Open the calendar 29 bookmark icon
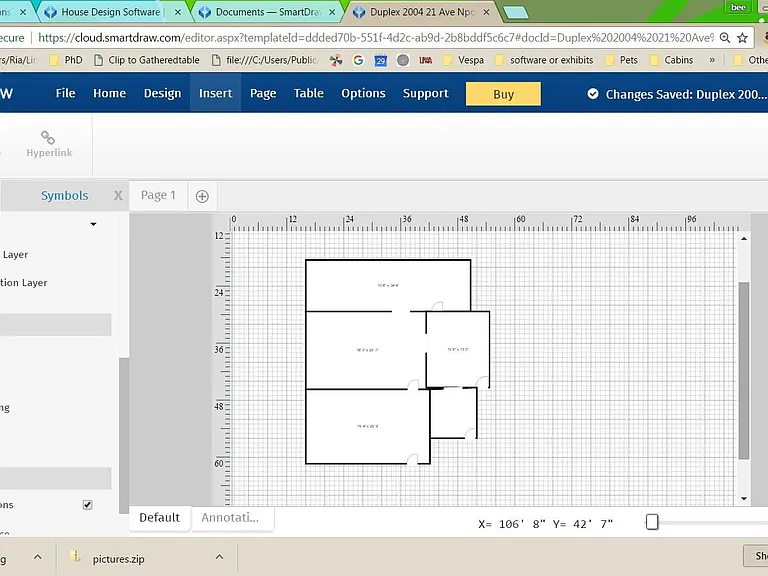Screen dimensions: 768x576 381,60
